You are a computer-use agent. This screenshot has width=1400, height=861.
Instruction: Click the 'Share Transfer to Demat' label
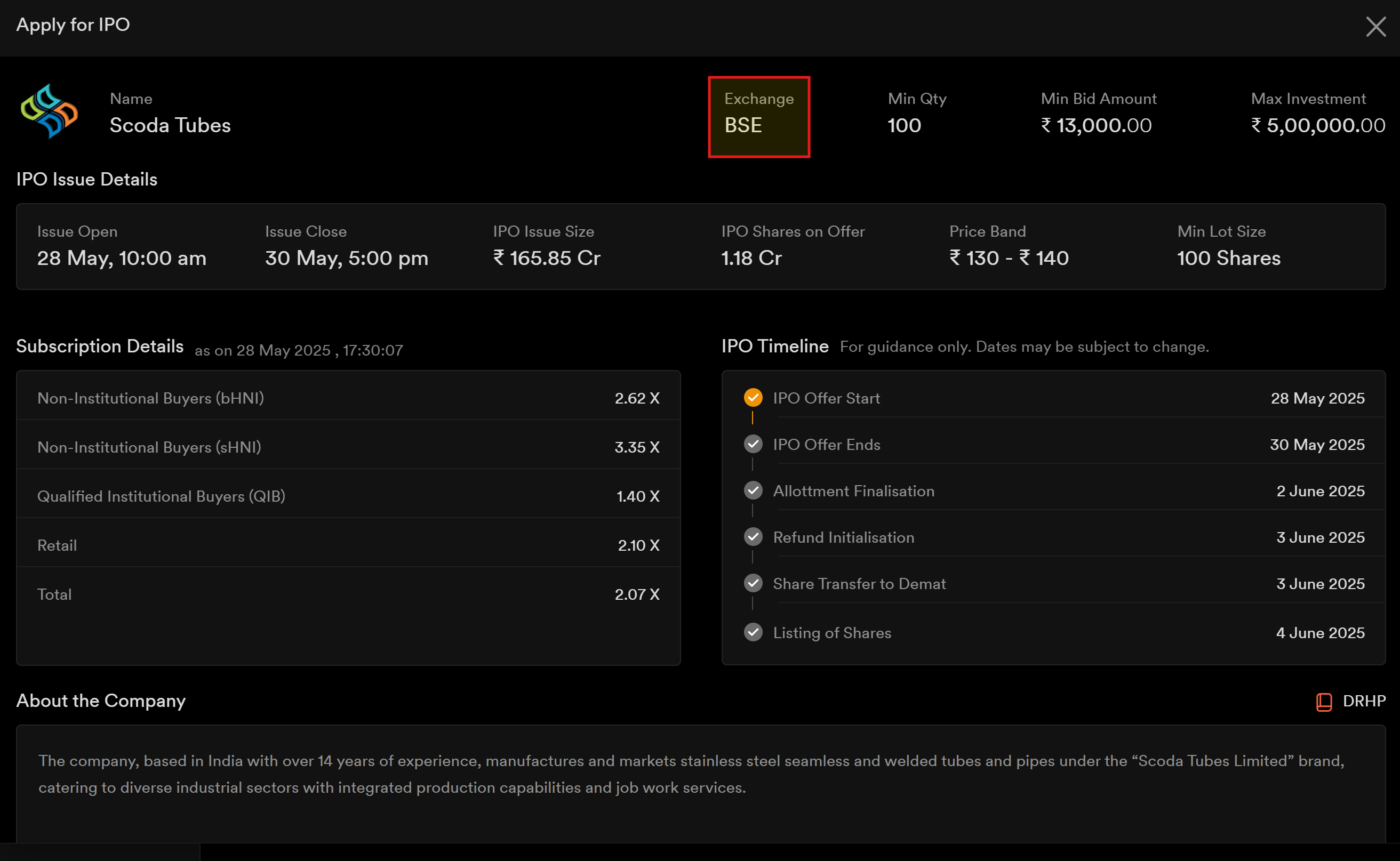coord(860,584)
